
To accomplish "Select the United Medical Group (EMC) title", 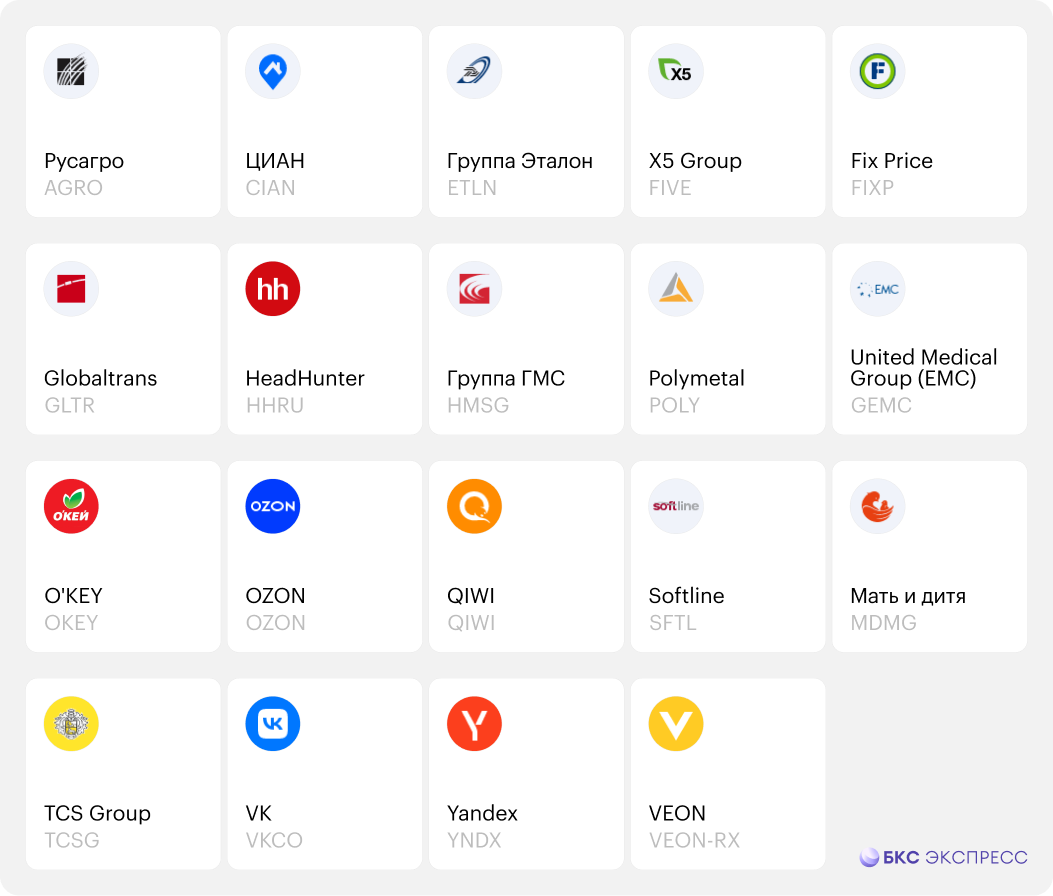I will pos(923,367).
